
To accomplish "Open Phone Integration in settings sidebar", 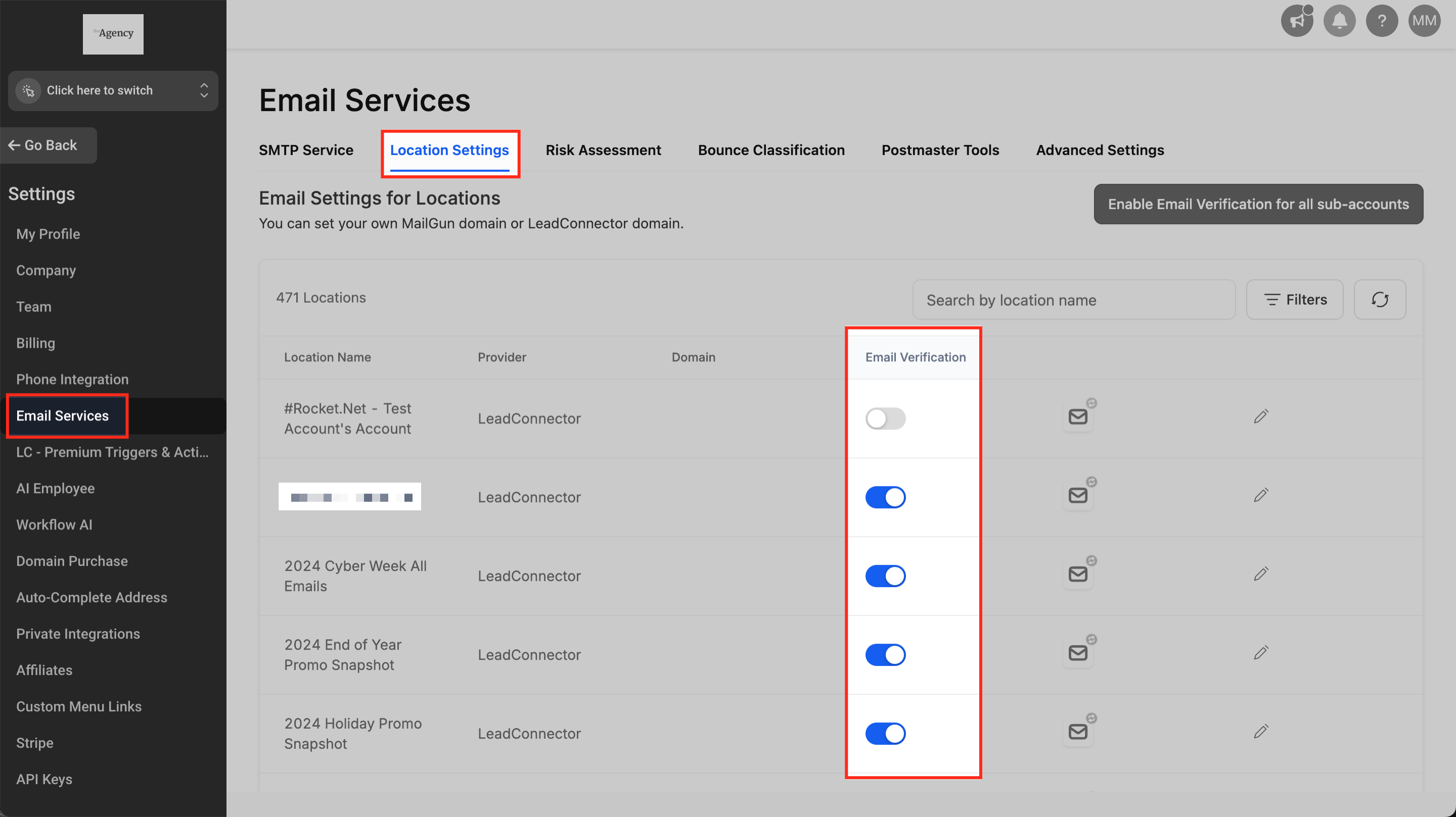I will (x=72, y=379).
